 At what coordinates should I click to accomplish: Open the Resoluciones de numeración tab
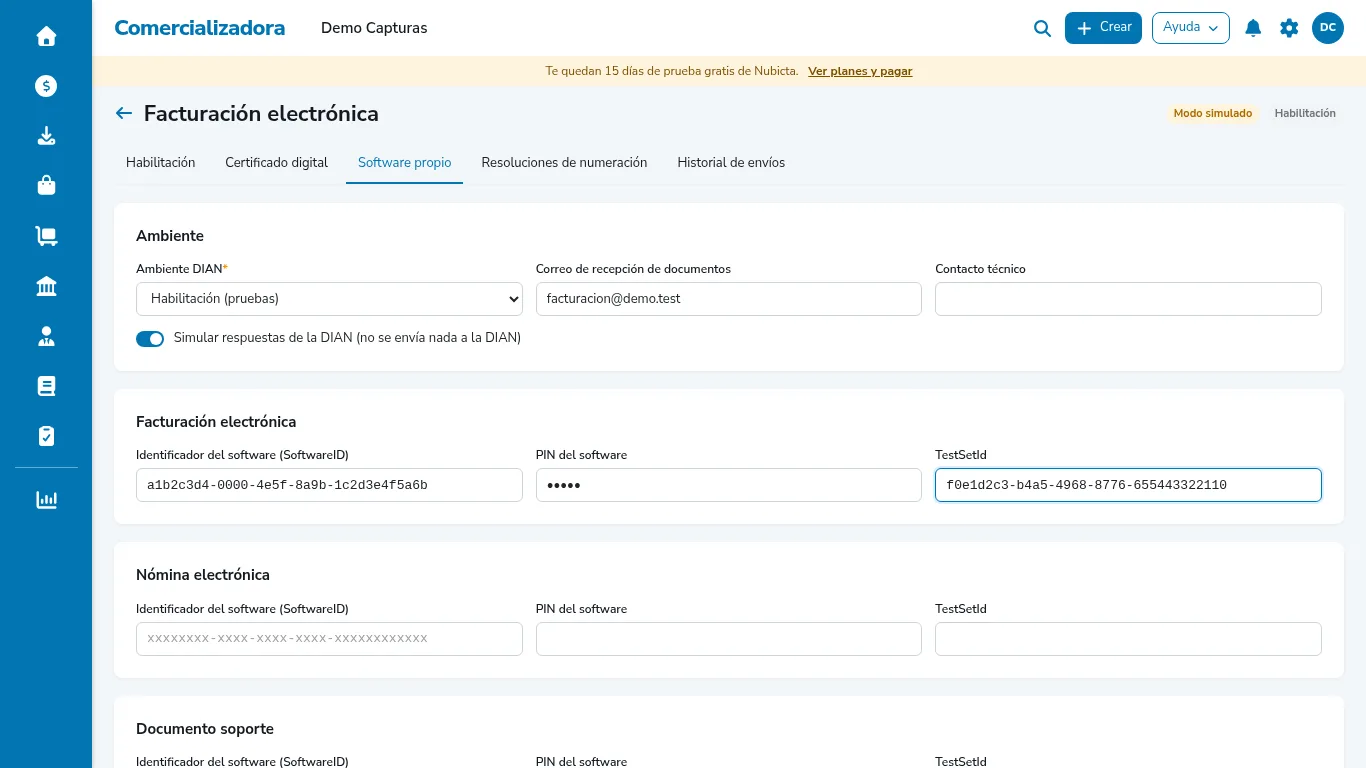click(x=564, y=163)
